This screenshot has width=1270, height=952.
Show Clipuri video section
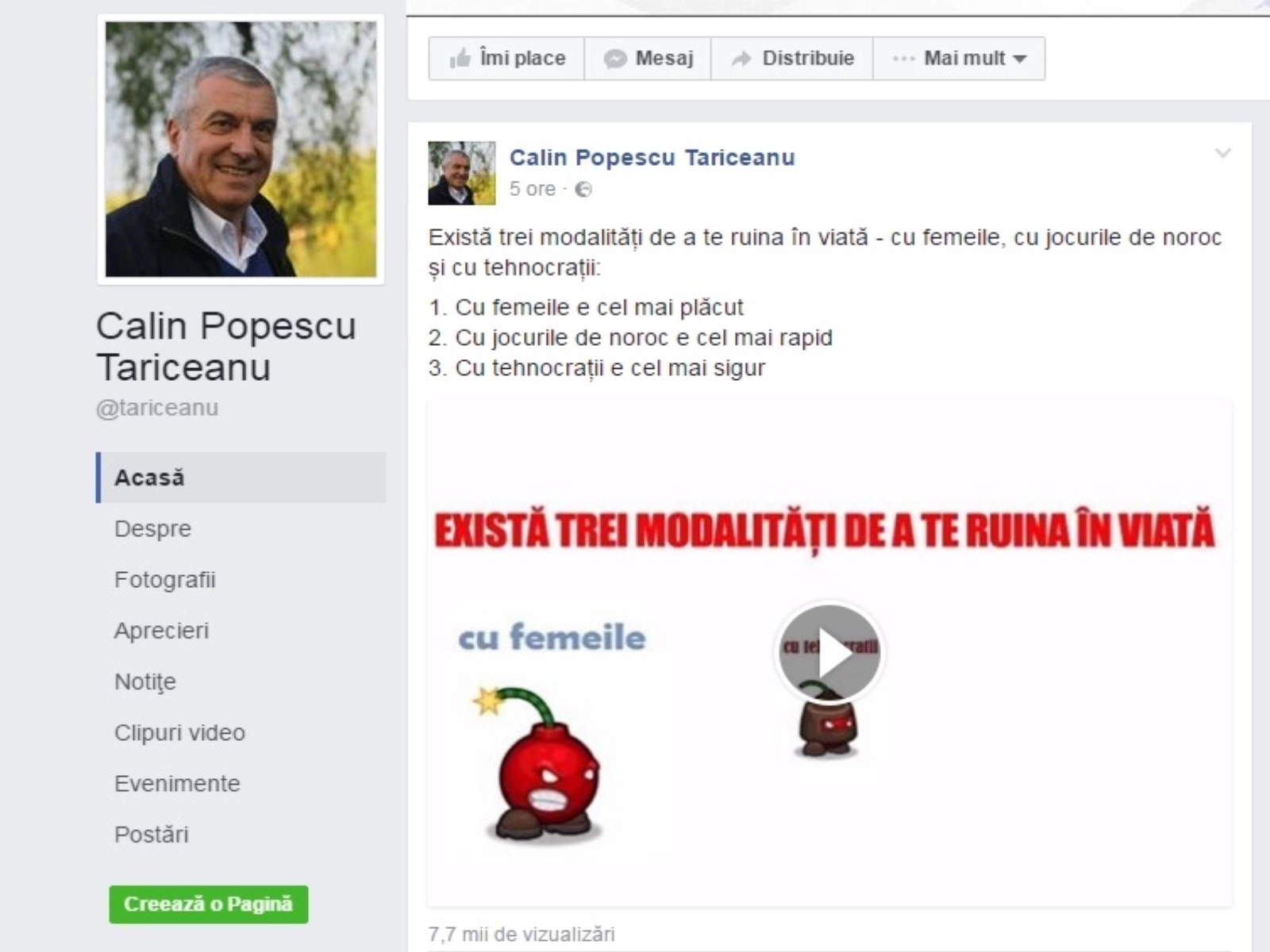tap(179, 732)
